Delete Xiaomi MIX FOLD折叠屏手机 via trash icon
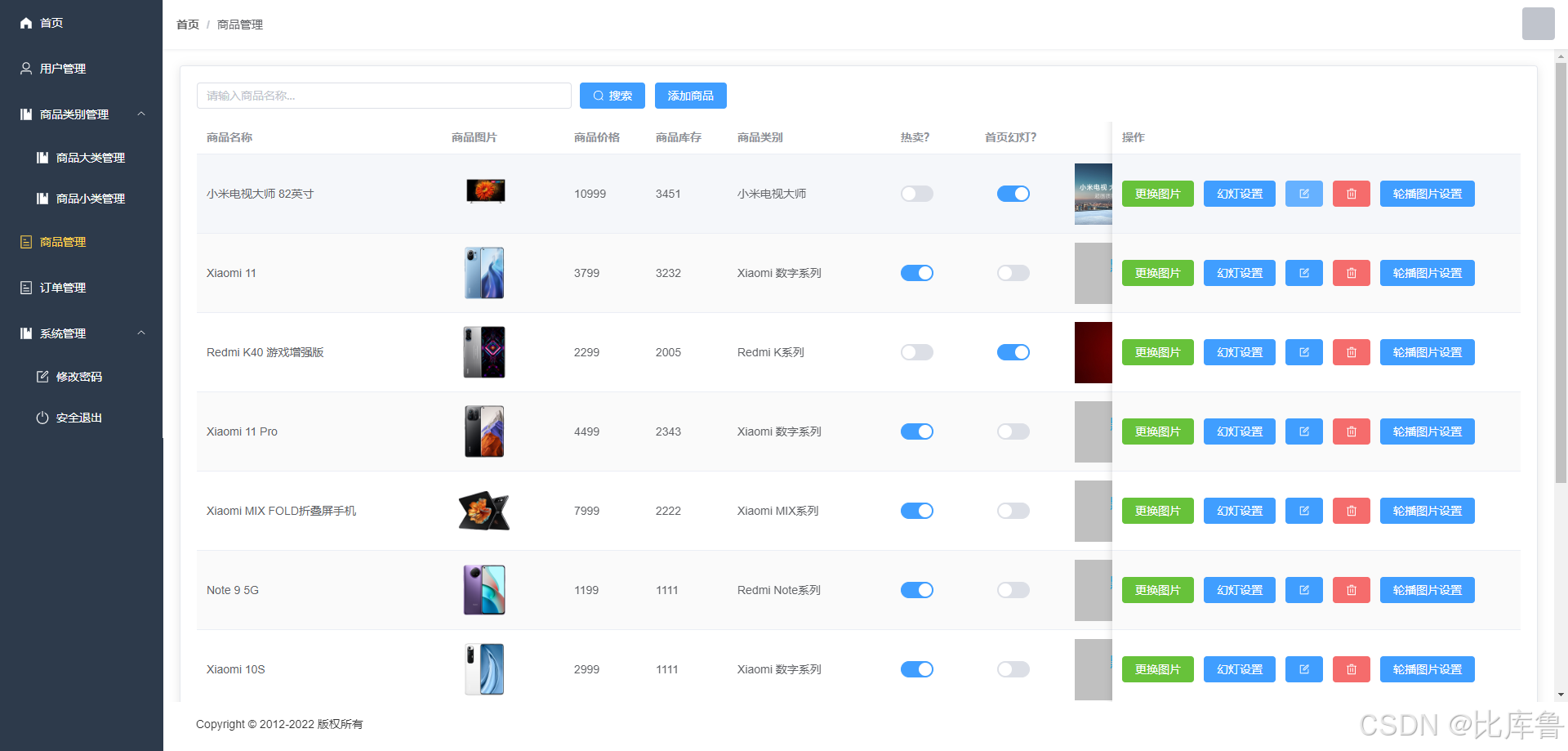Viewport: 1568px width, 751px height. (1351, 511)
